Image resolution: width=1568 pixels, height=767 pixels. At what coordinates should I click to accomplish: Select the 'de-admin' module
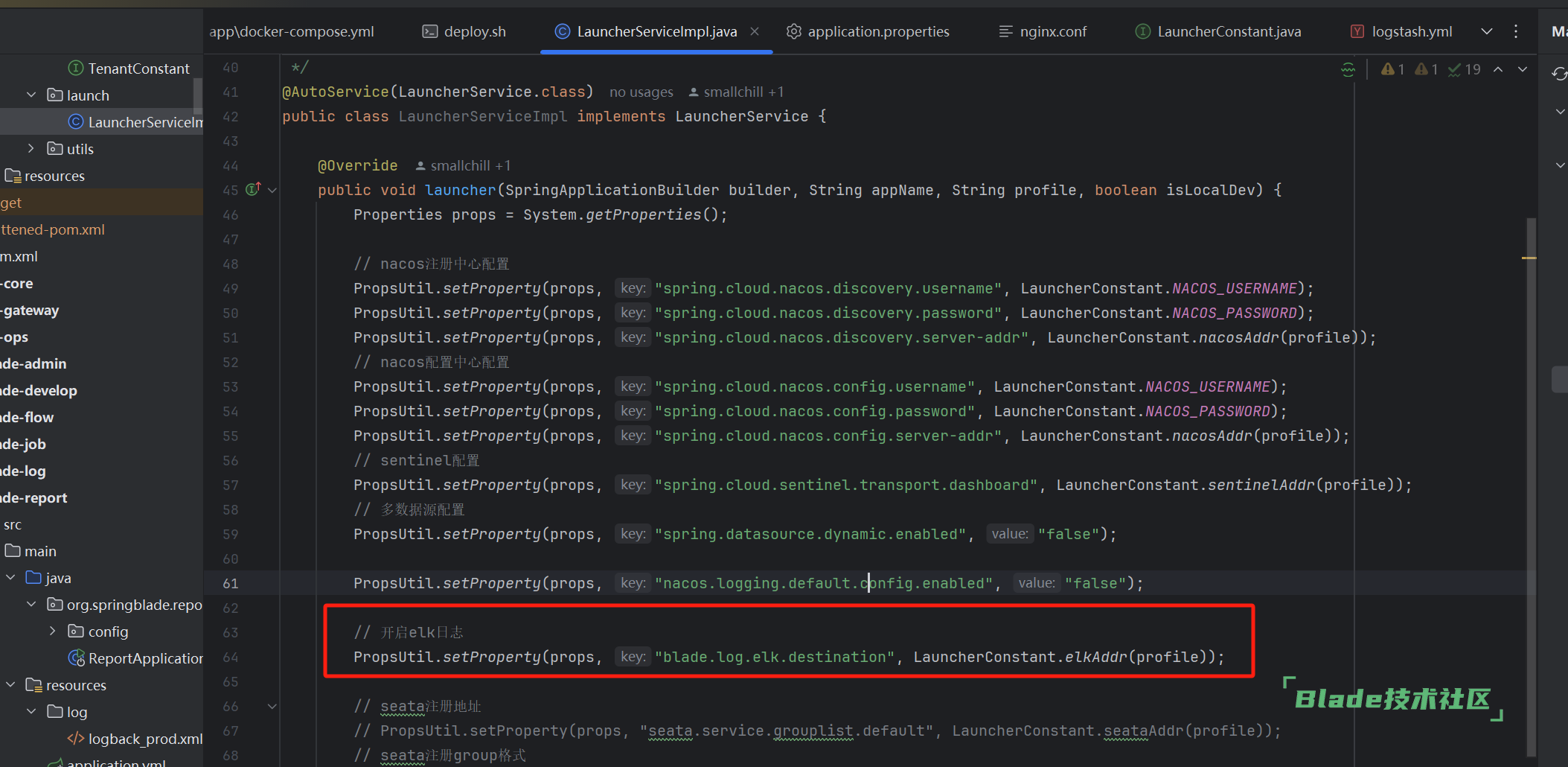101,363
